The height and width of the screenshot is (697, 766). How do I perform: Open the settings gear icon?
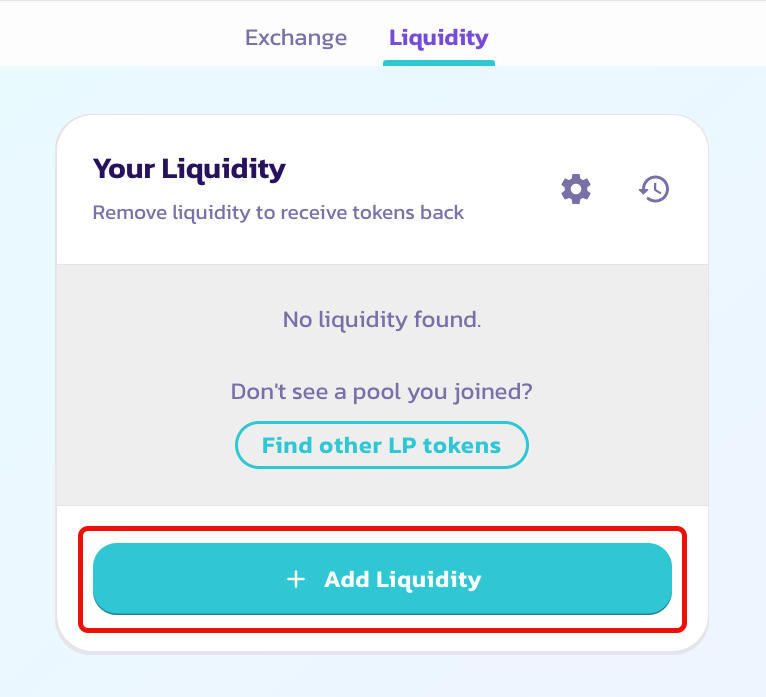coord(576,189)
